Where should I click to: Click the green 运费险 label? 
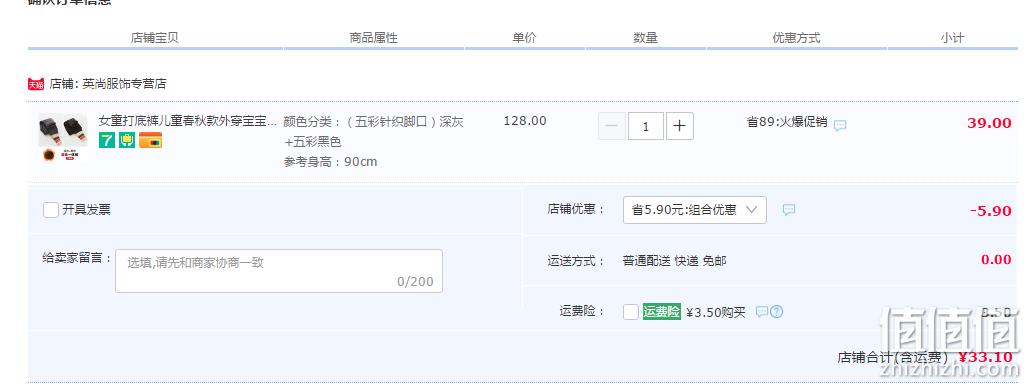tap(662, 312)
